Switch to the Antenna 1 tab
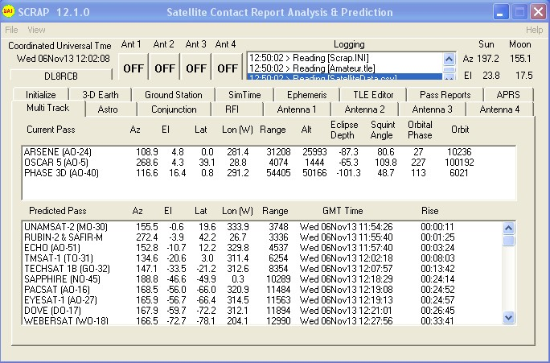 click(296, 109)
